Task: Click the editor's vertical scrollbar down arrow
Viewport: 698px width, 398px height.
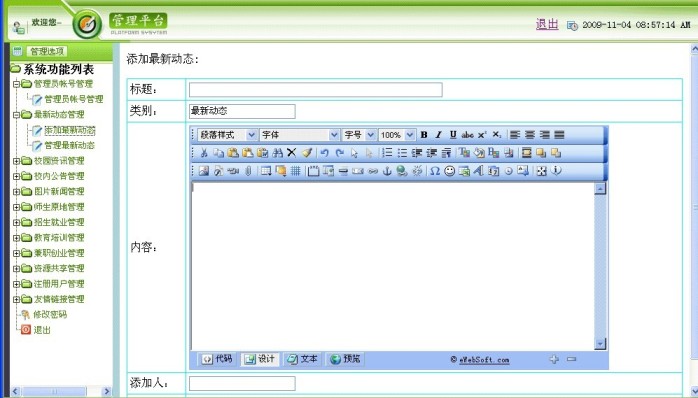Action: pyautogui.click(x=600, y=344)
